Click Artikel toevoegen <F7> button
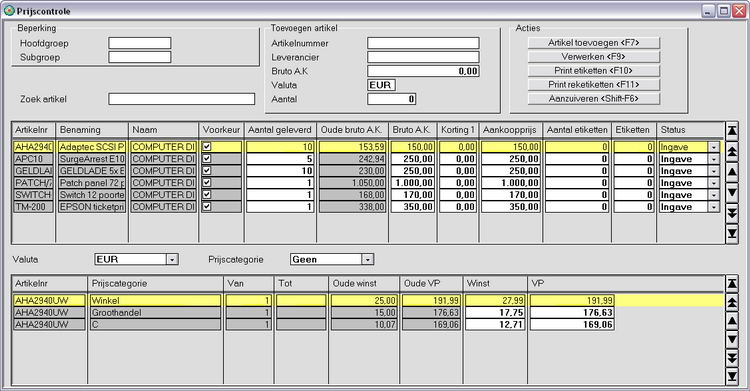The width and height of the screenshot is (750, 391). [594, 43]
